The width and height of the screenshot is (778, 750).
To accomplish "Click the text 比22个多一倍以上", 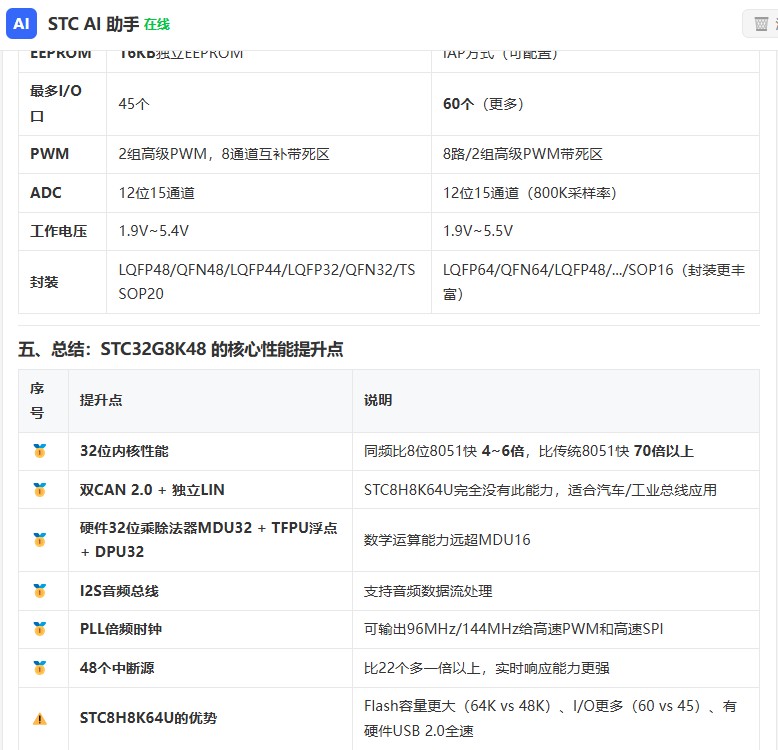I will [422, 668].
